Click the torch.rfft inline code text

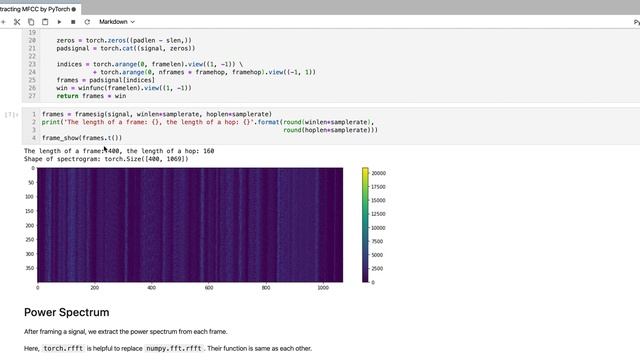63,348
